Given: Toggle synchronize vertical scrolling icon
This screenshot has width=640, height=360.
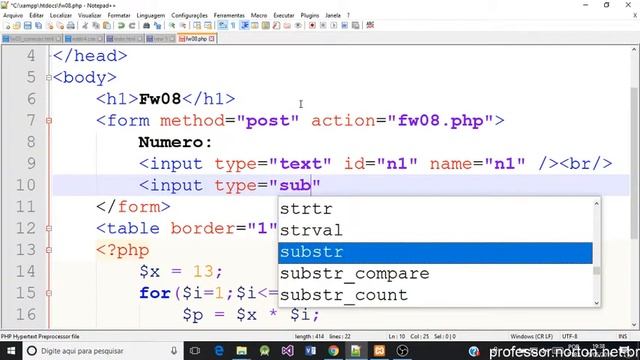Looking at the screenshot, I should (x=197, y=25).
